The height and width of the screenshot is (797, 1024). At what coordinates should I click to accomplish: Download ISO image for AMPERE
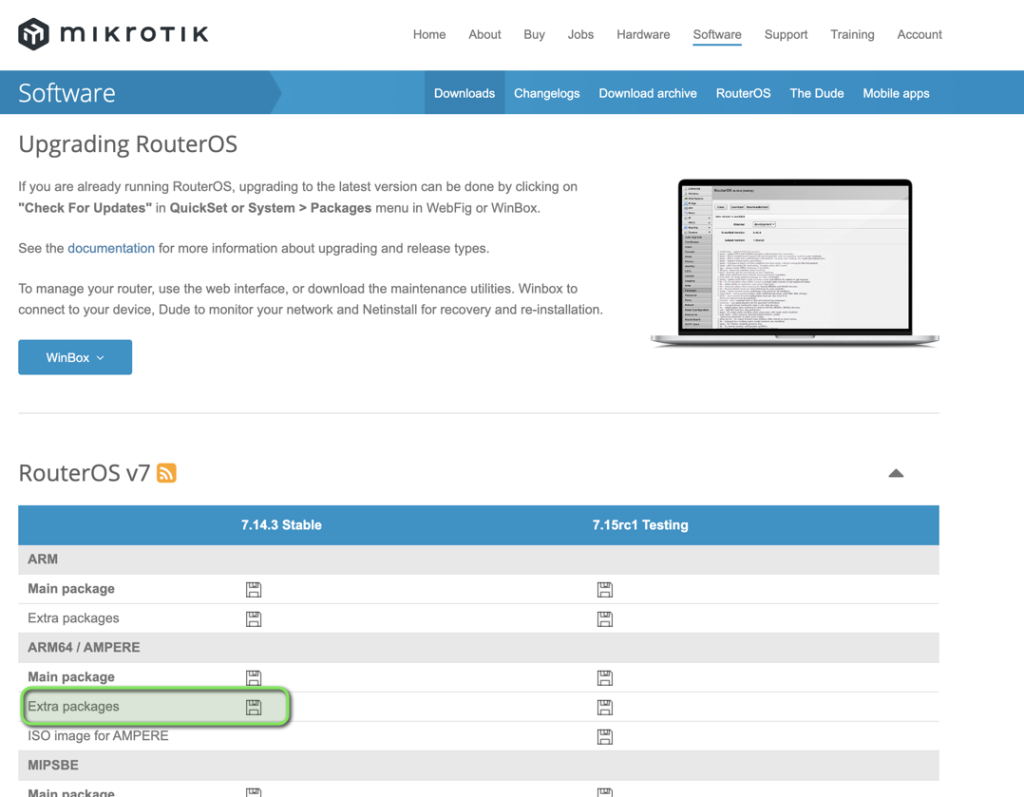pyautogui.click(x=604, y=736)
